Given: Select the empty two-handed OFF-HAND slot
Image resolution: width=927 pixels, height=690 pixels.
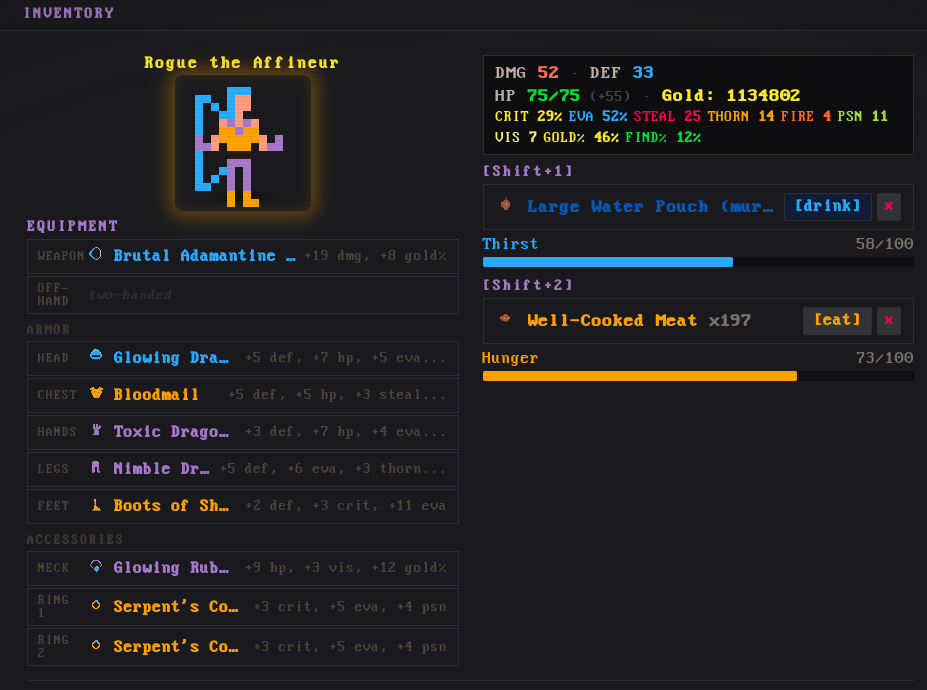Looking at the screenshot, I should [243, 294].
